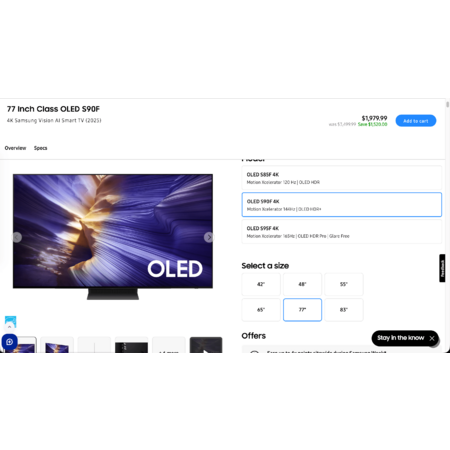The width and height of the screenshot is (450, 450).
Task: Click the Stay in the know button
Action: tap(401, 338)
